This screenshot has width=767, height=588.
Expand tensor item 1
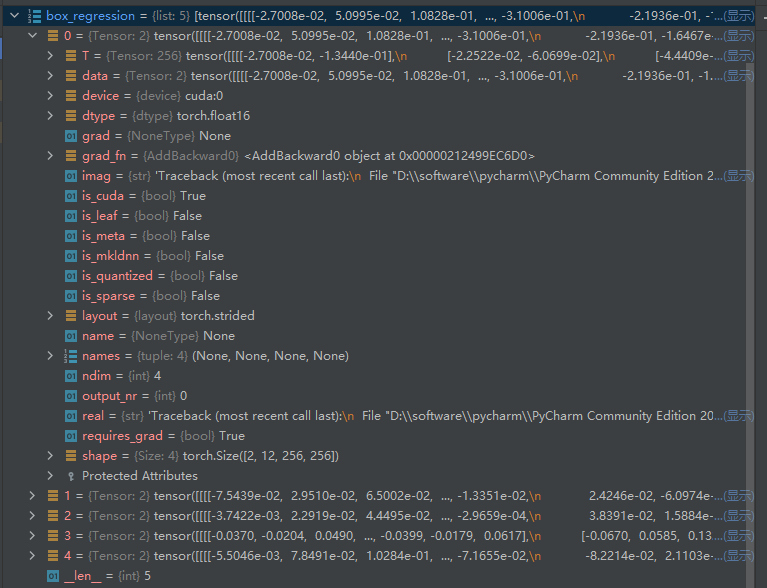coord(32,496)
